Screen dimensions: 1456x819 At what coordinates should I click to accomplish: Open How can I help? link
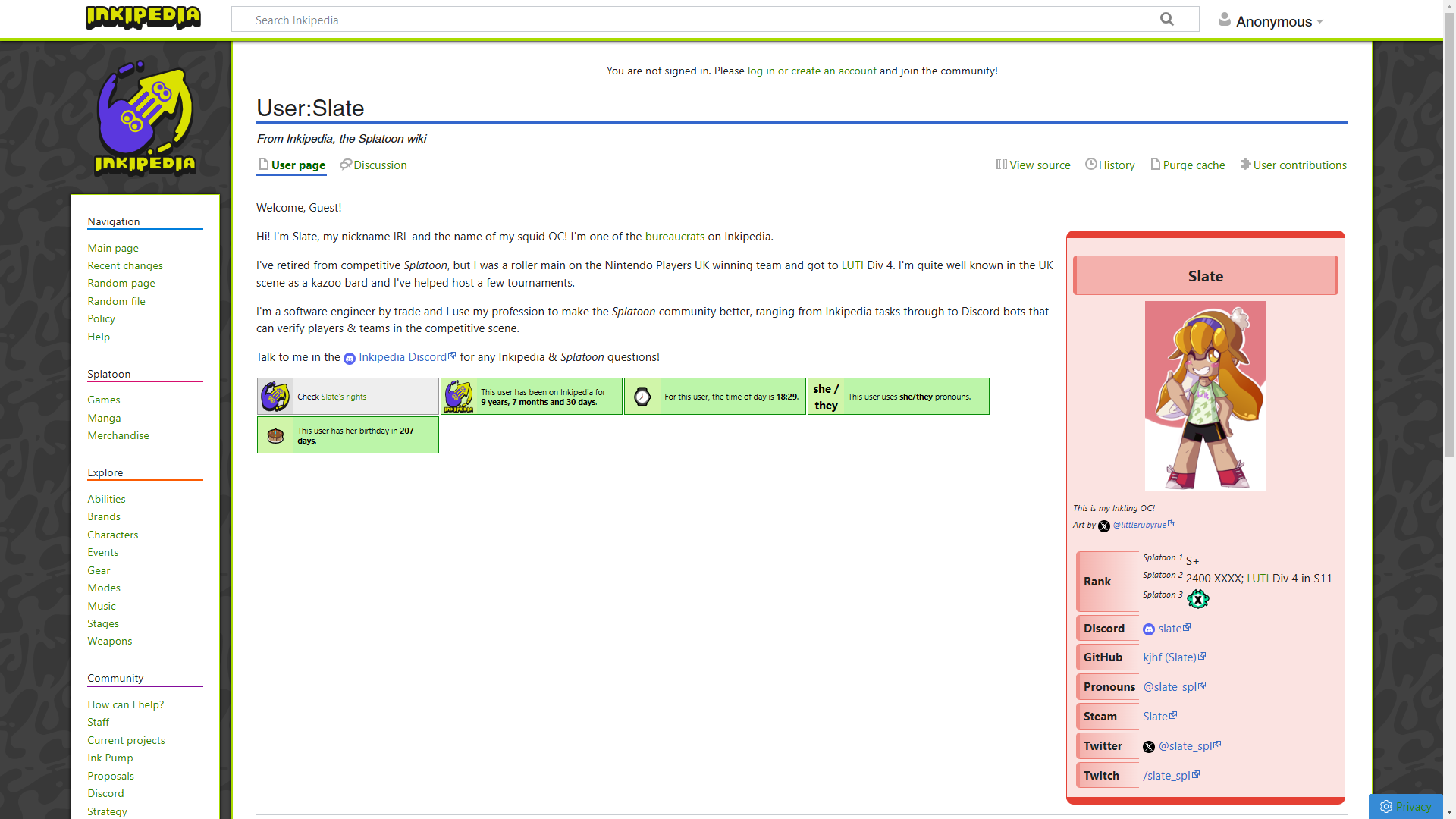tap(126, 704)
